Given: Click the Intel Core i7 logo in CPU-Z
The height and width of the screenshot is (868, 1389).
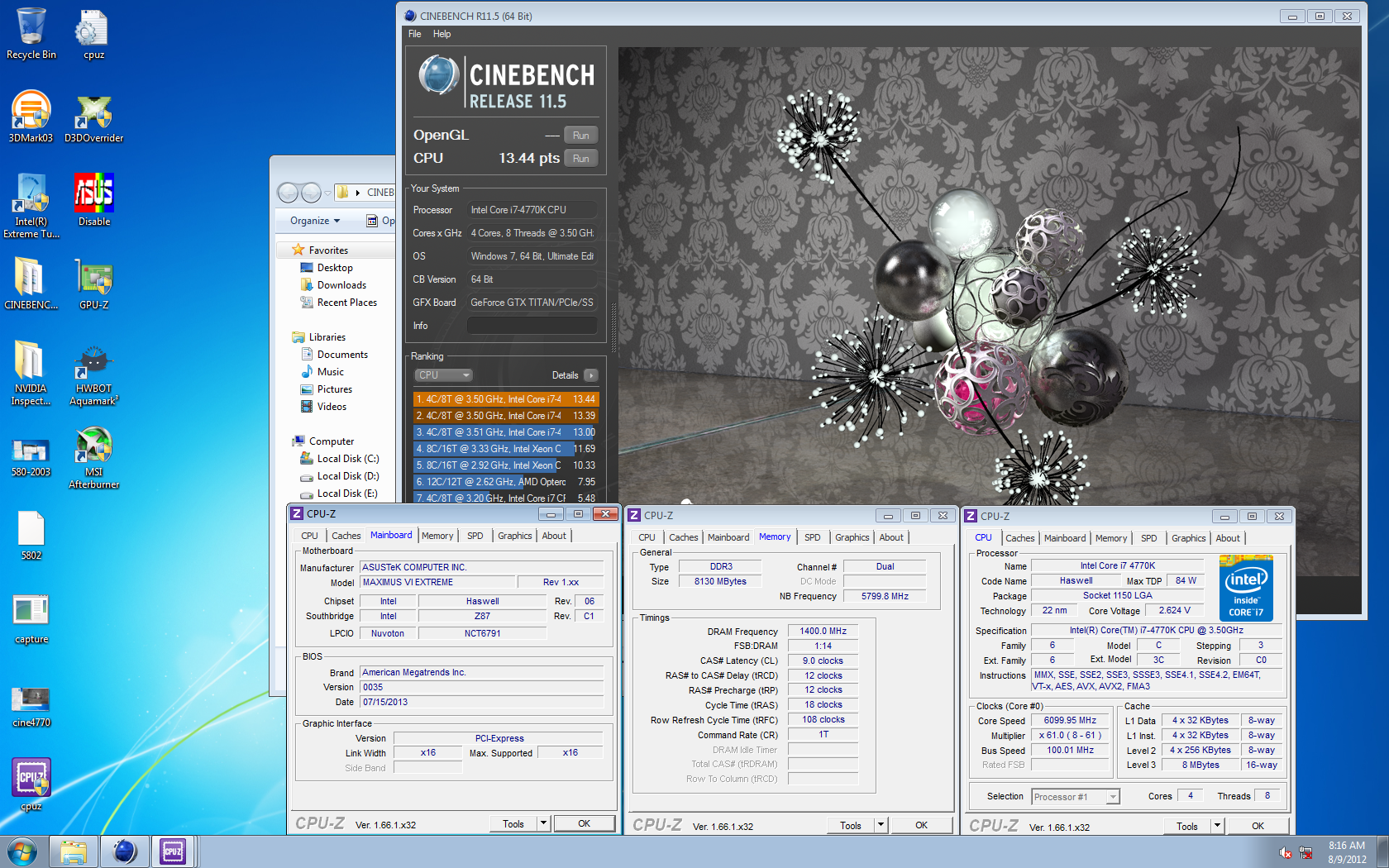Looking at the screenshot, I should tap(1246, 589).
